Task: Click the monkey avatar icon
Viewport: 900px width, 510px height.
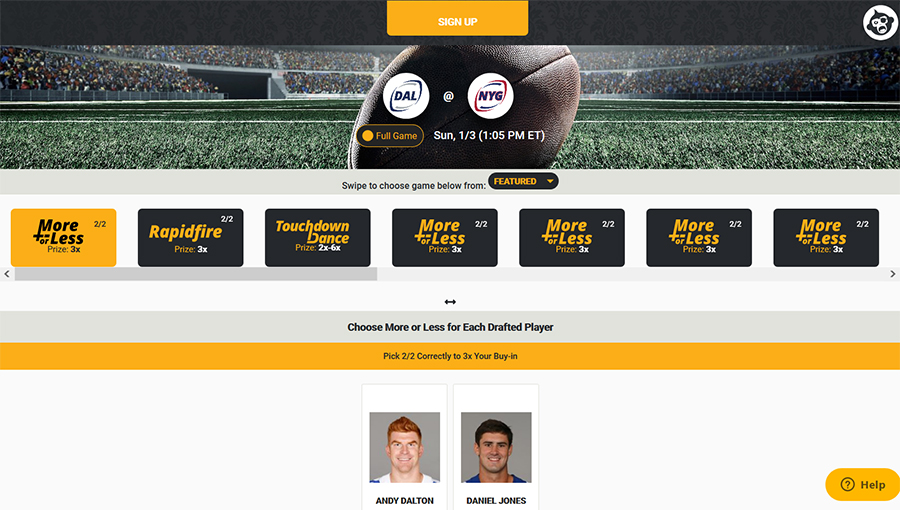Action: 879,23
